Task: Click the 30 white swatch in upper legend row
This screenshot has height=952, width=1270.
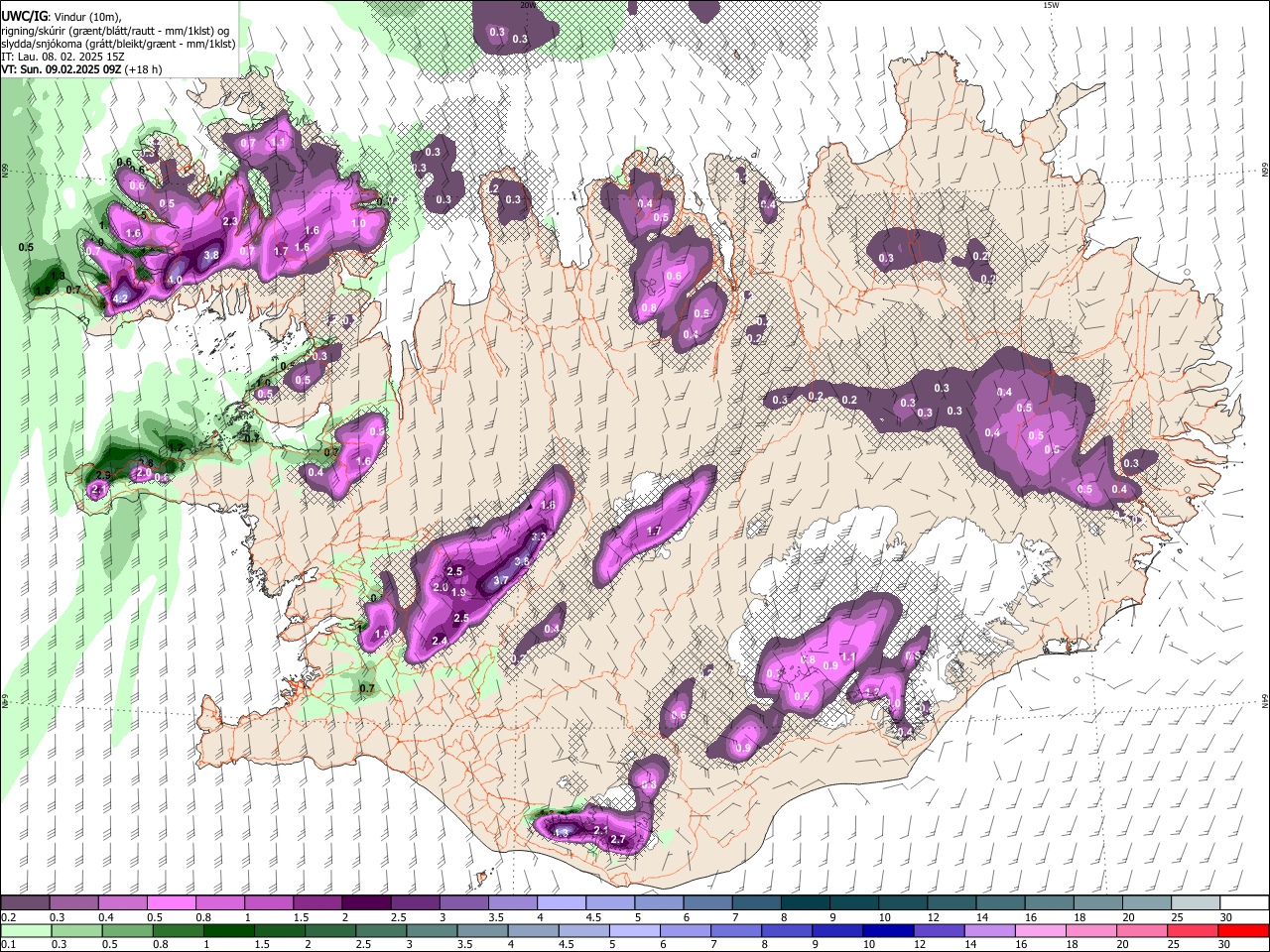Action: point(1244,903)
